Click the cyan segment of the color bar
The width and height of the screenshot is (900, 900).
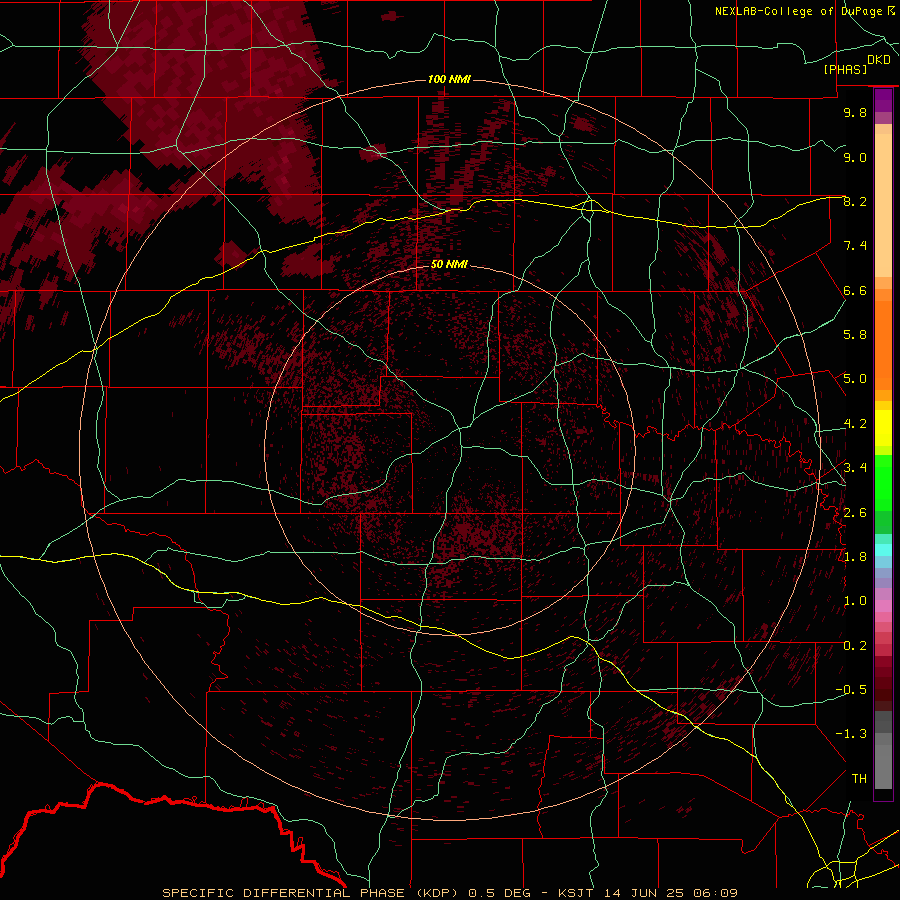(x=883, y=550)
